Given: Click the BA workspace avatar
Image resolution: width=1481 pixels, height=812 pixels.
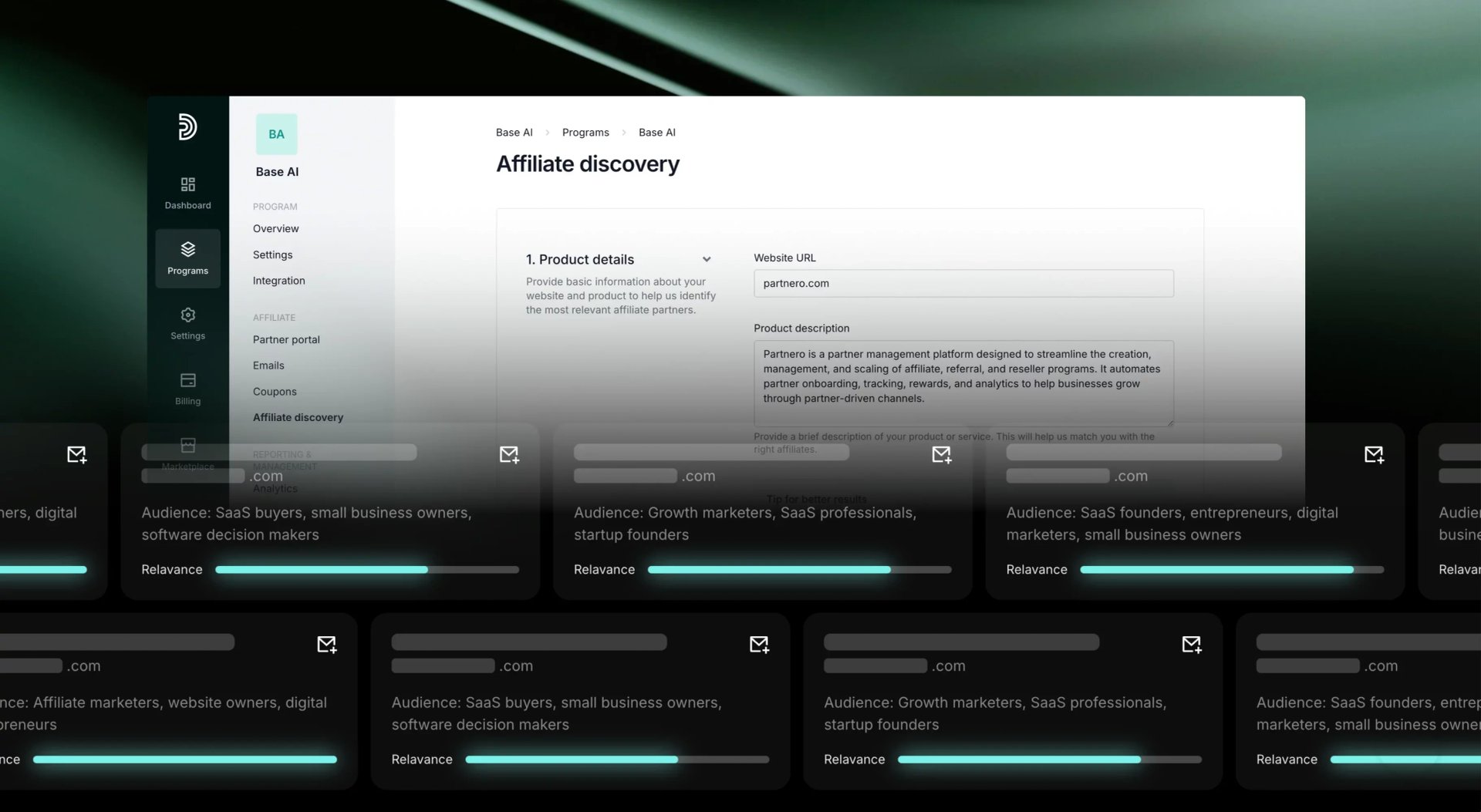Looking at the screenshot, I should point(276,134).
